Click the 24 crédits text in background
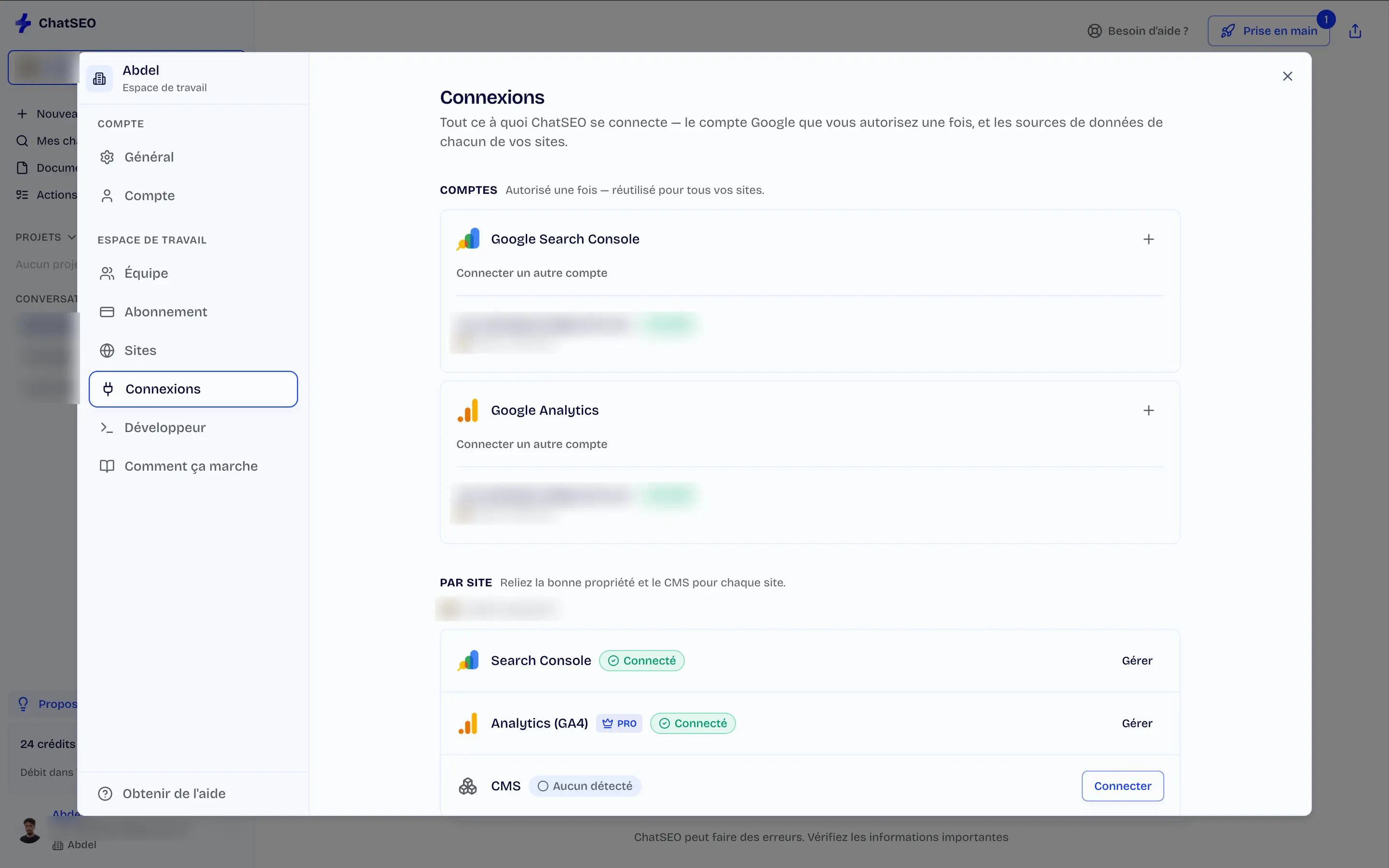 [x=48, y=744]
